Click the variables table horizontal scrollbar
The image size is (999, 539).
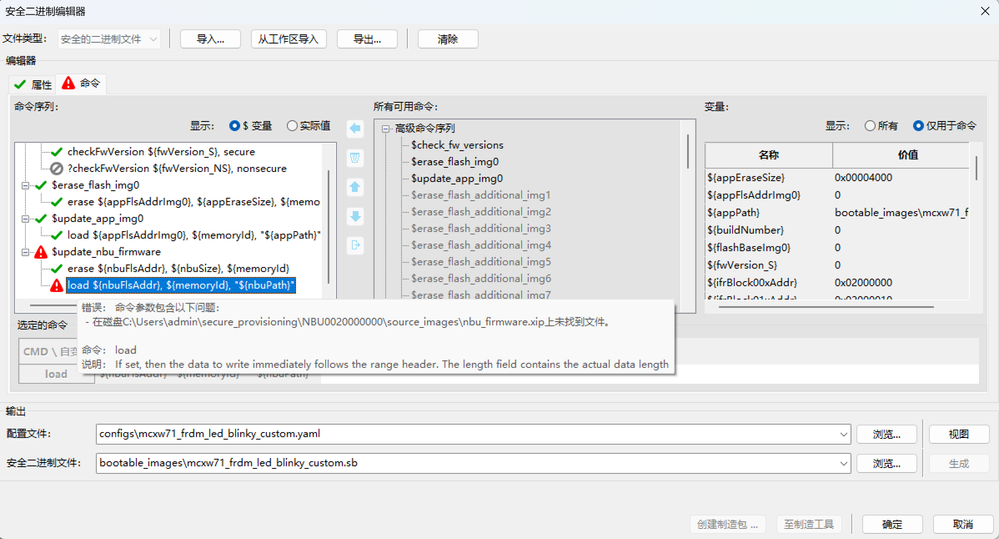tap(826, 306)
